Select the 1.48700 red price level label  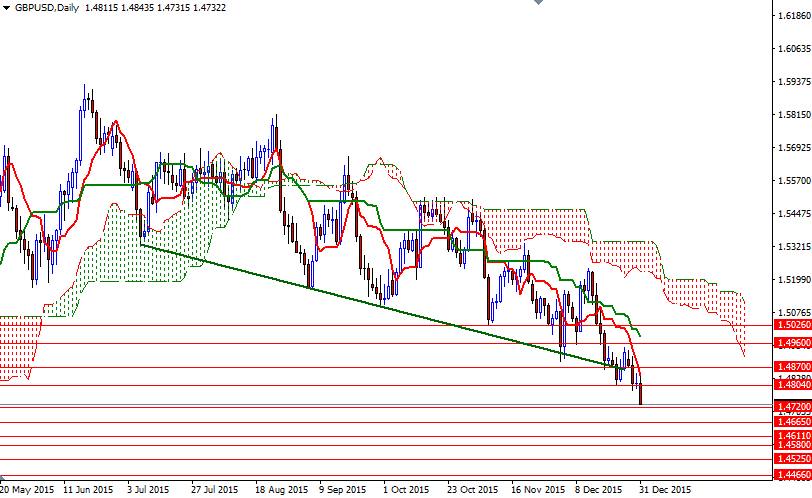(x=792, y=367)
